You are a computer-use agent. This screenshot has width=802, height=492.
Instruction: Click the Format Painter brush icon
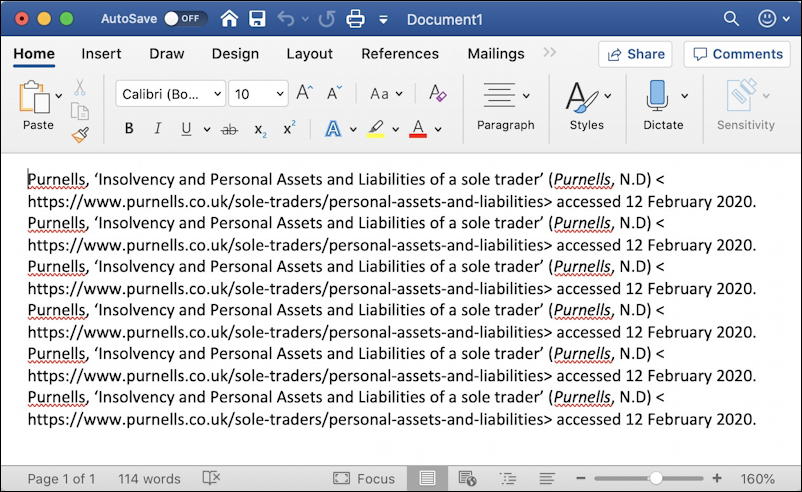pyautogui.click(x=80, y=135)
